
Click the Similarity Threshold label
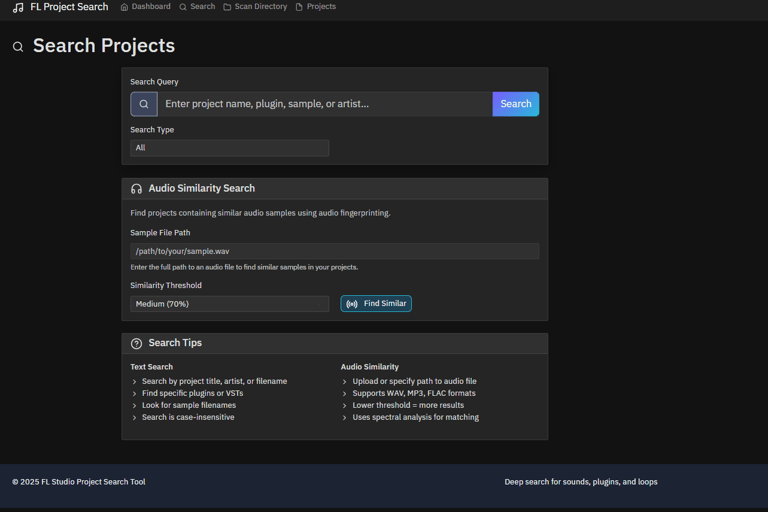click(x=166, y=285)
